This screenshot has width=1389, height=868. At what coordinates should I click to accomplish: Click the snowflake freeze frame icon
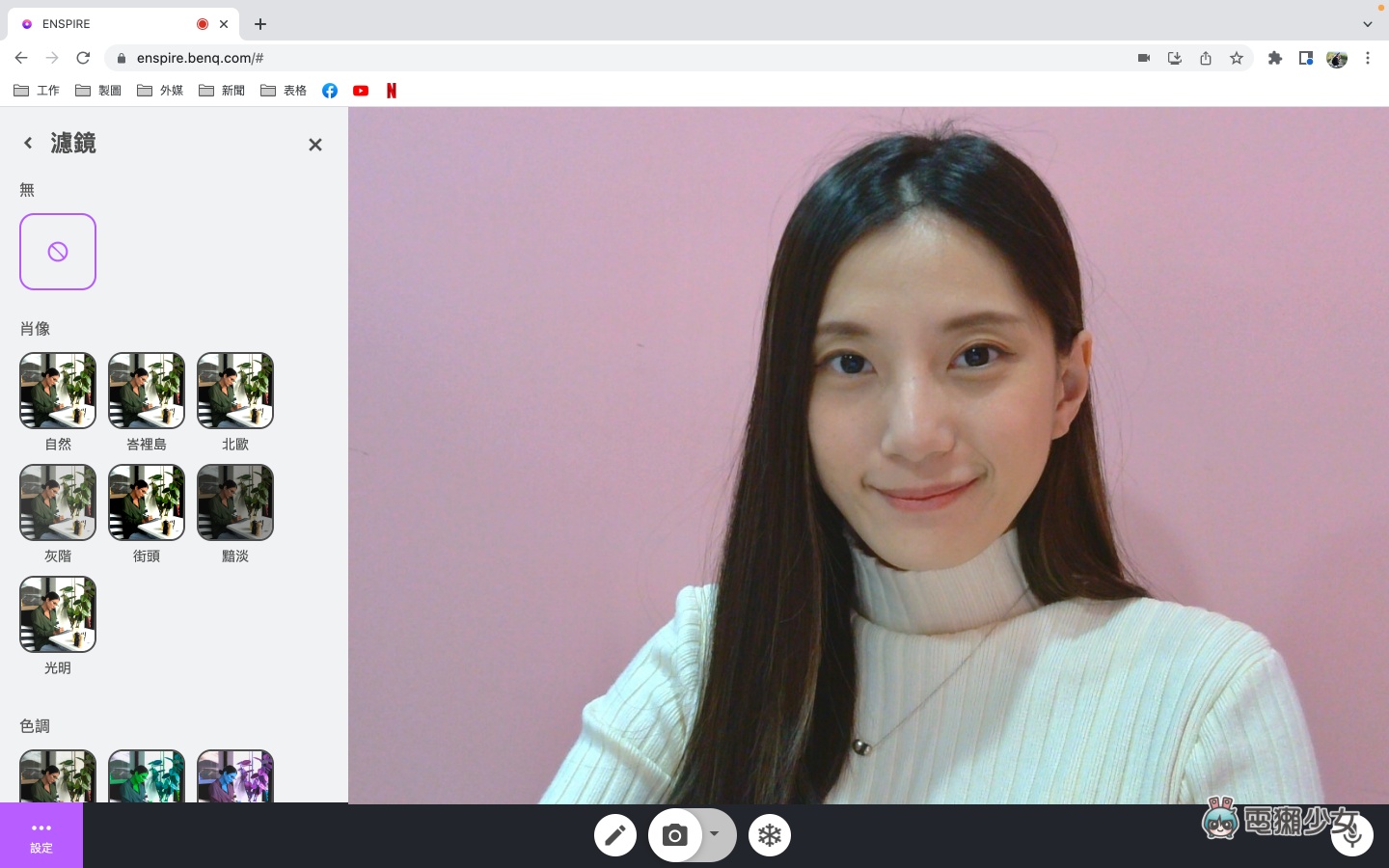770,835
